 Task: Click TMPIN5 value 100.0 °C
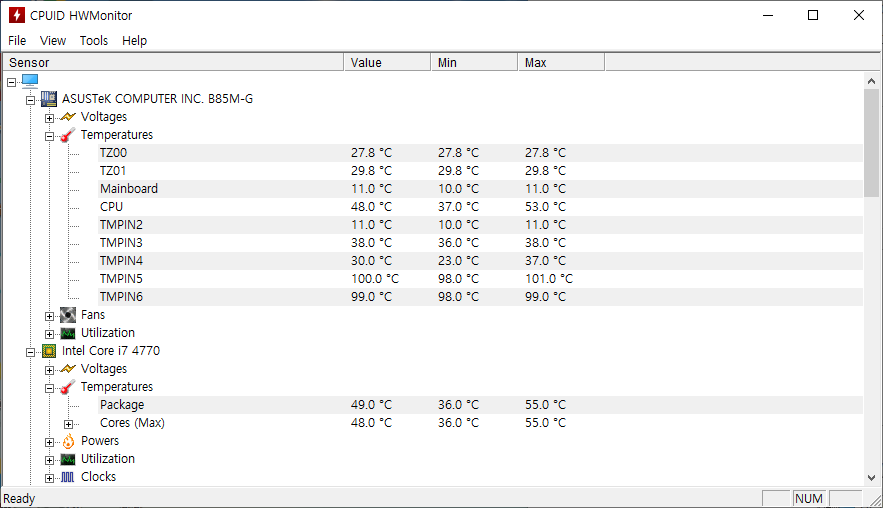pos(374,279)
